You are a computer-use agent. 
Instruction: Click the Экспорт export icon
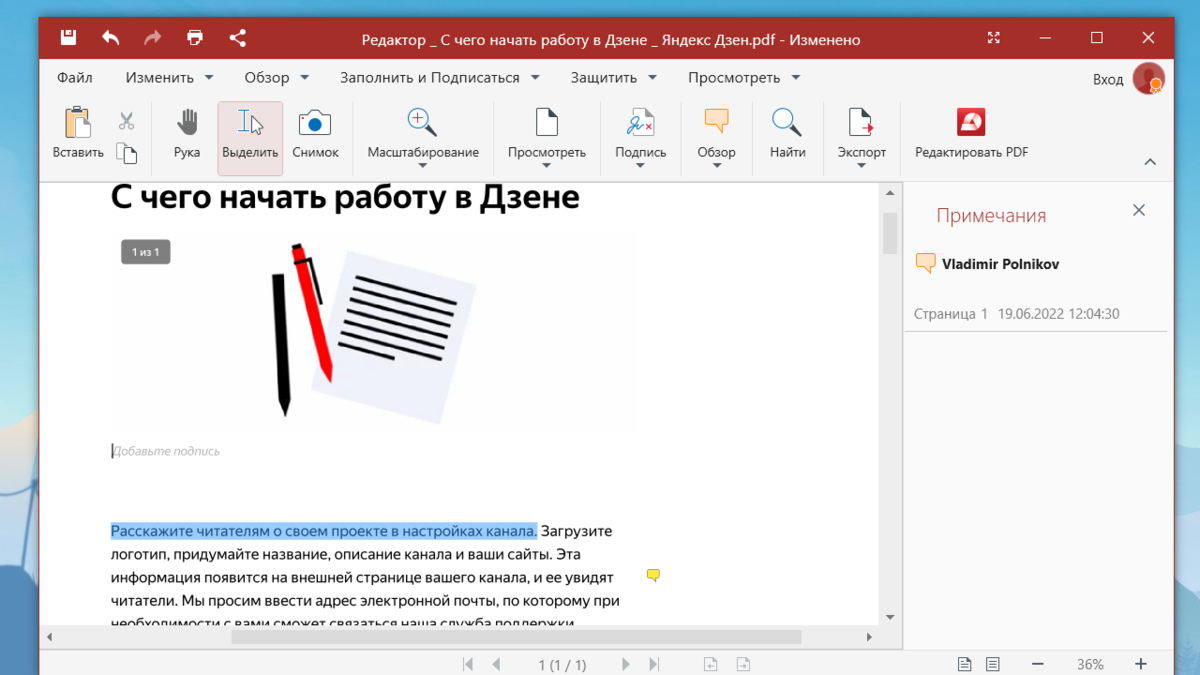tap(861, 122)
